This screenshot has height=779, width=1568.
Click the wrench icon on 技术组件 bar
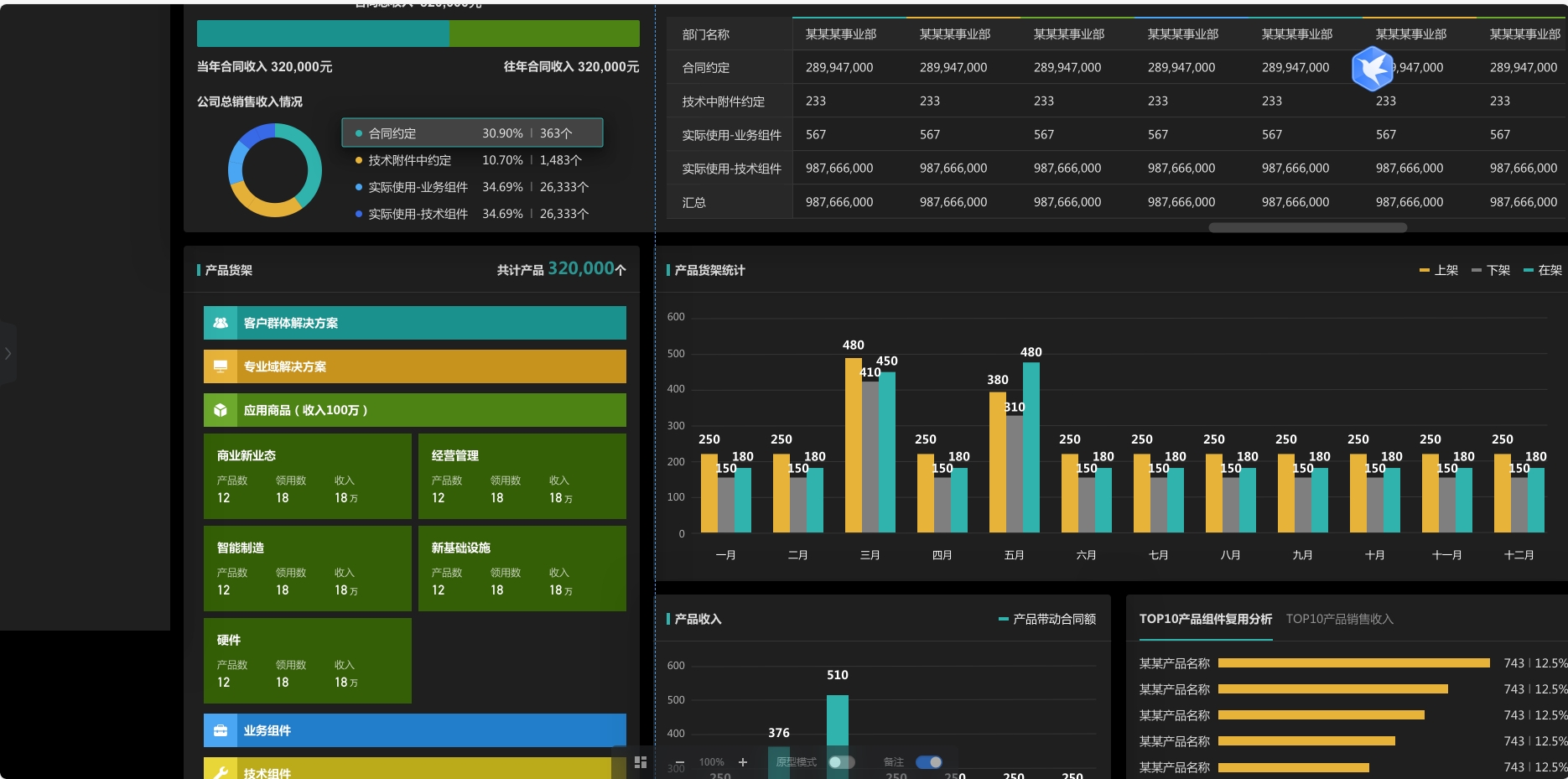[221, 772]
